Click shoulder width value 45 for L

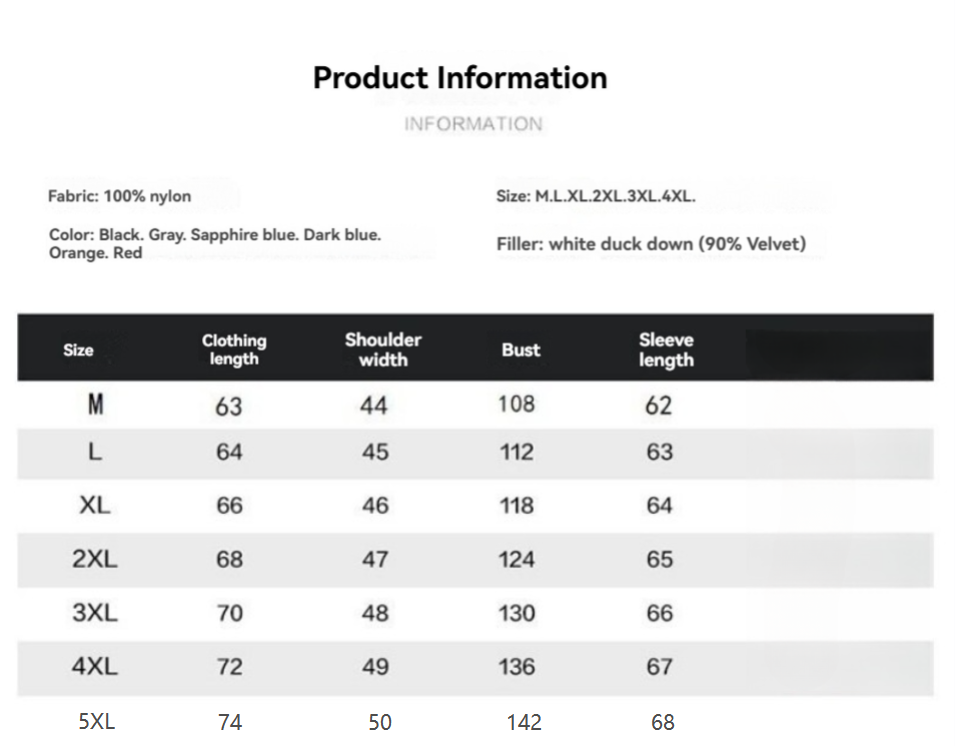click(375, 452)
